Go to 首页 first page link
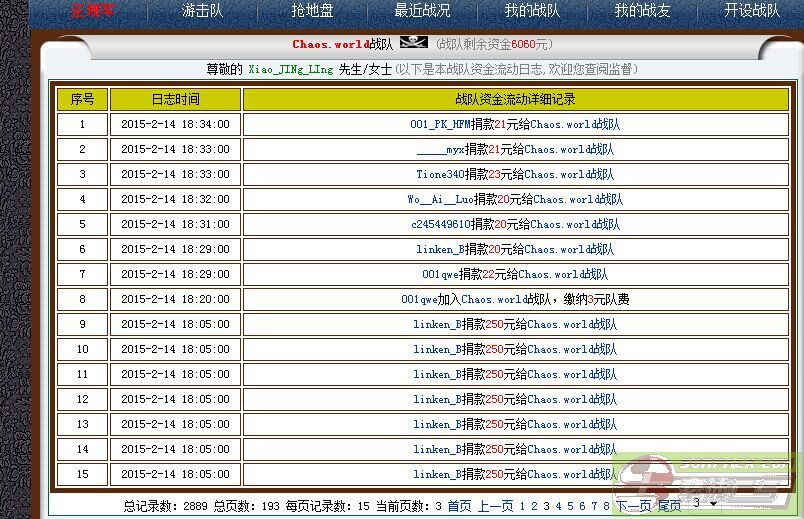Screen dimensions: 804x519 point(458,506)
